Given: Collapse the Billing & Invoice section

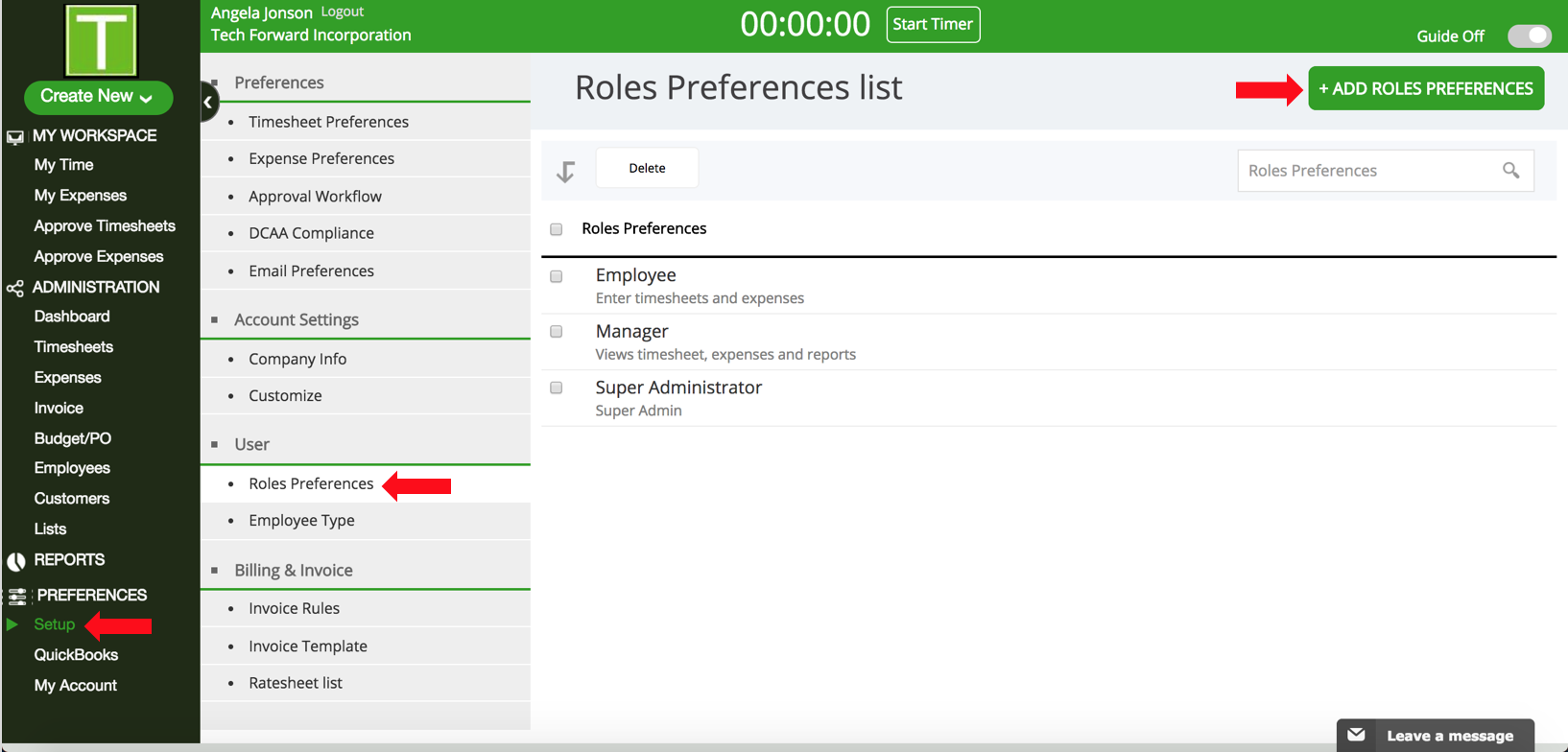Looking at the screenshot, I should coord(215,571).
